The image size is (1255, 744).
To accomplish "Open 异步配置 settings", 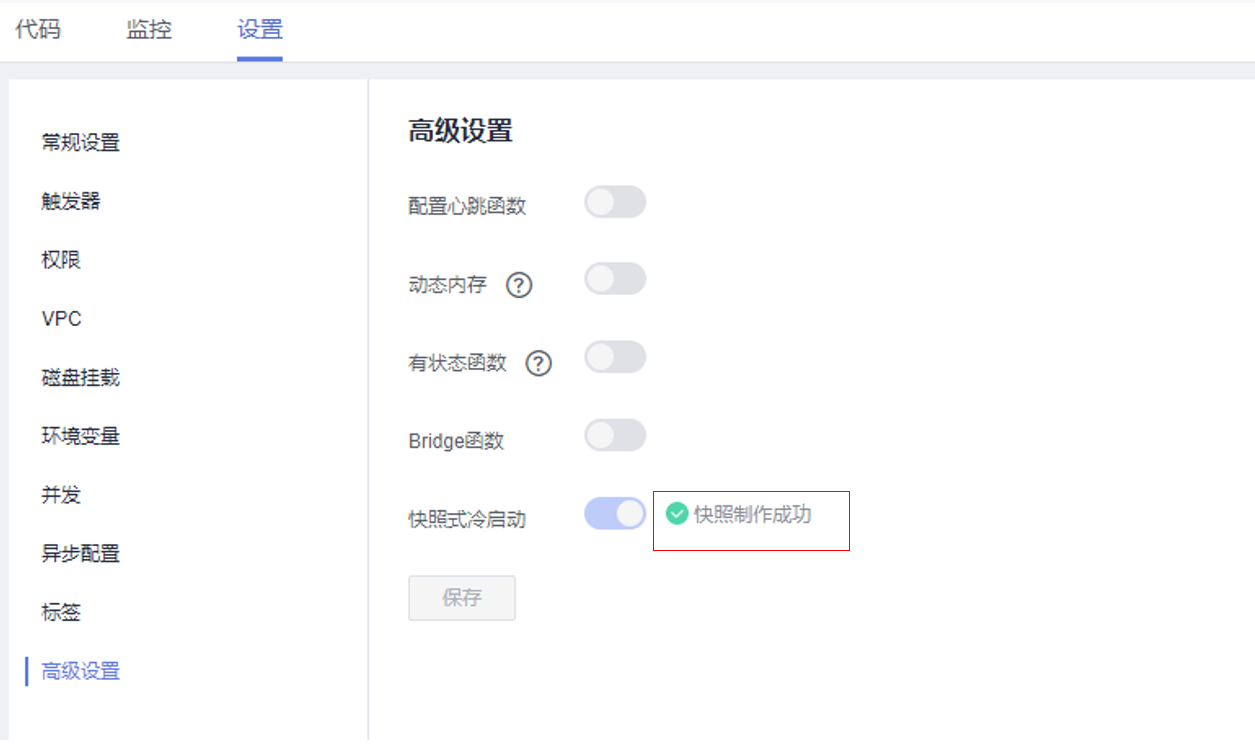I will click(80, 554).
